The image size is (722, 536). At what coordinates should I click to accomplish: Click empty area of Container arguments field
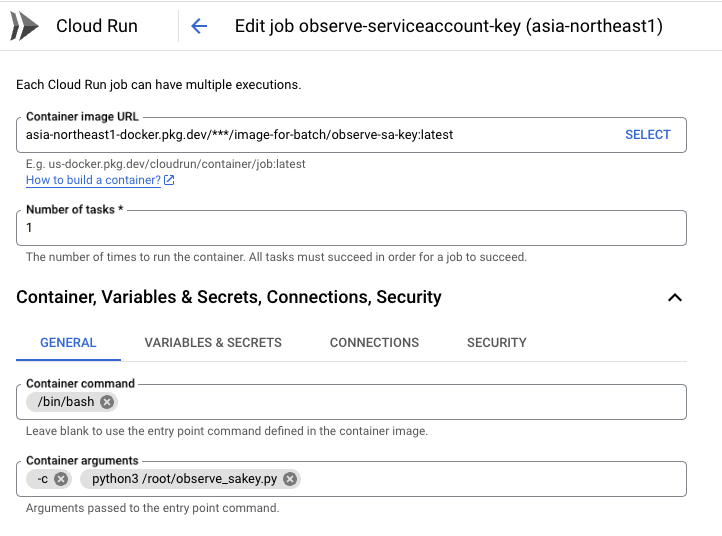point(493,479)
